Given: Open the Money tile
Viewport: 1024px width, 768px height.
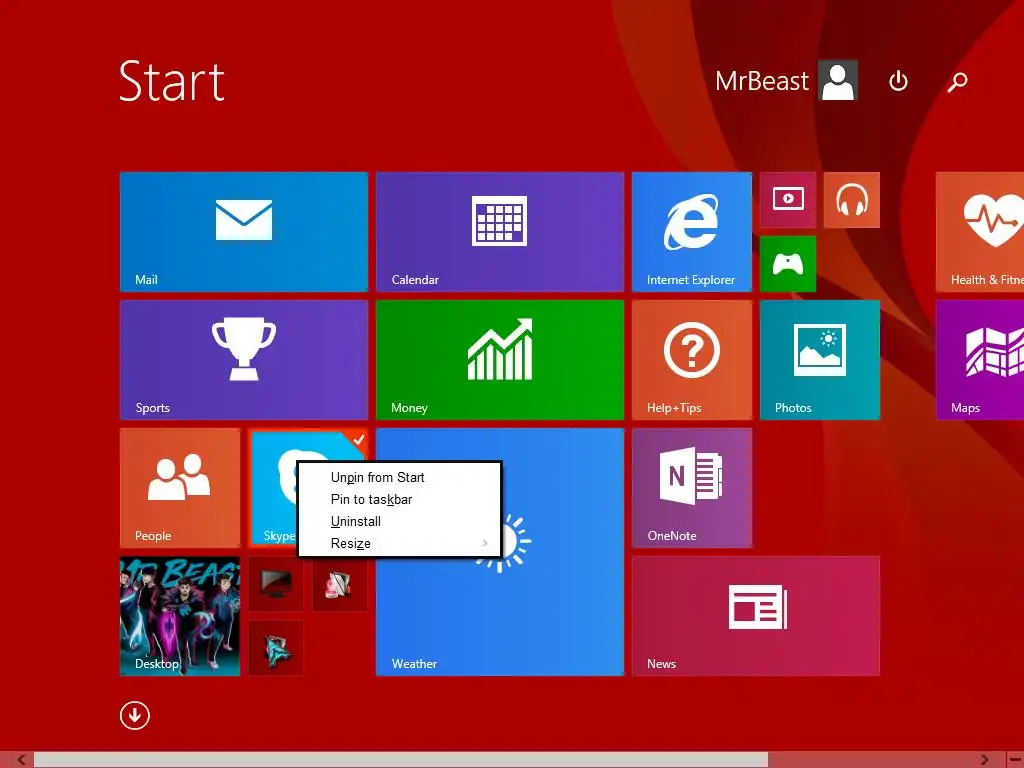Looking at the screenshot, I should [x=500, y=360].
